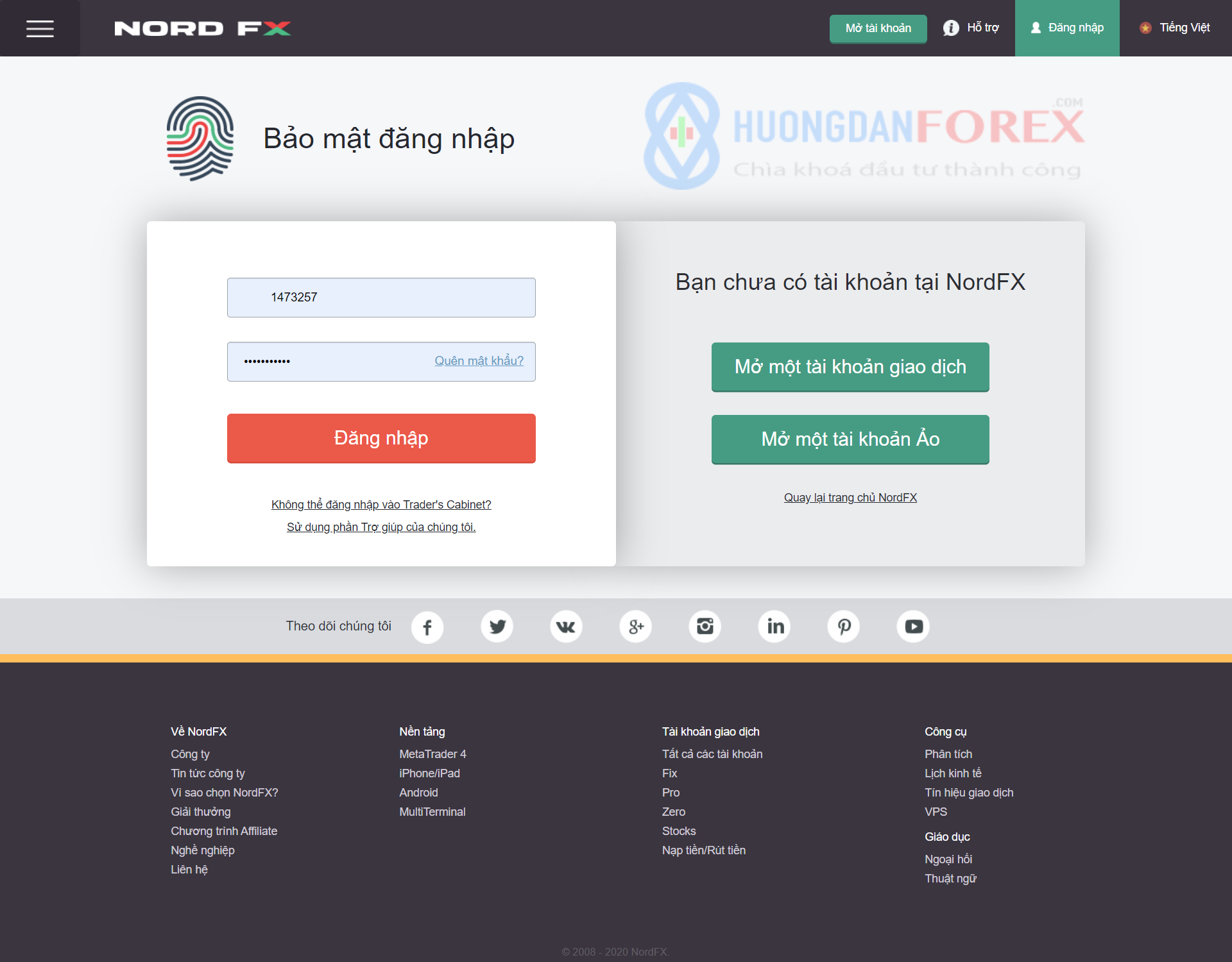Open the MetaTrader 4 link
This screenshot has height=962, width=1232.
point(433,754)
